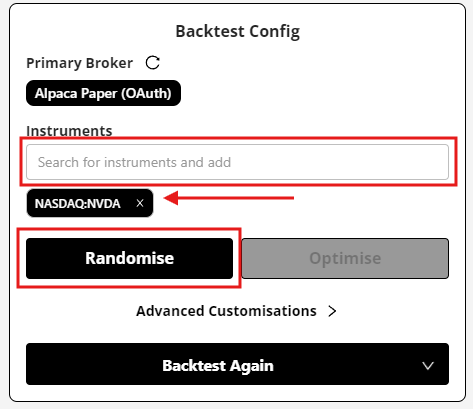Refresh the Primary Broker list
Screen dimensions: 473x409
(x=153, y=63)
